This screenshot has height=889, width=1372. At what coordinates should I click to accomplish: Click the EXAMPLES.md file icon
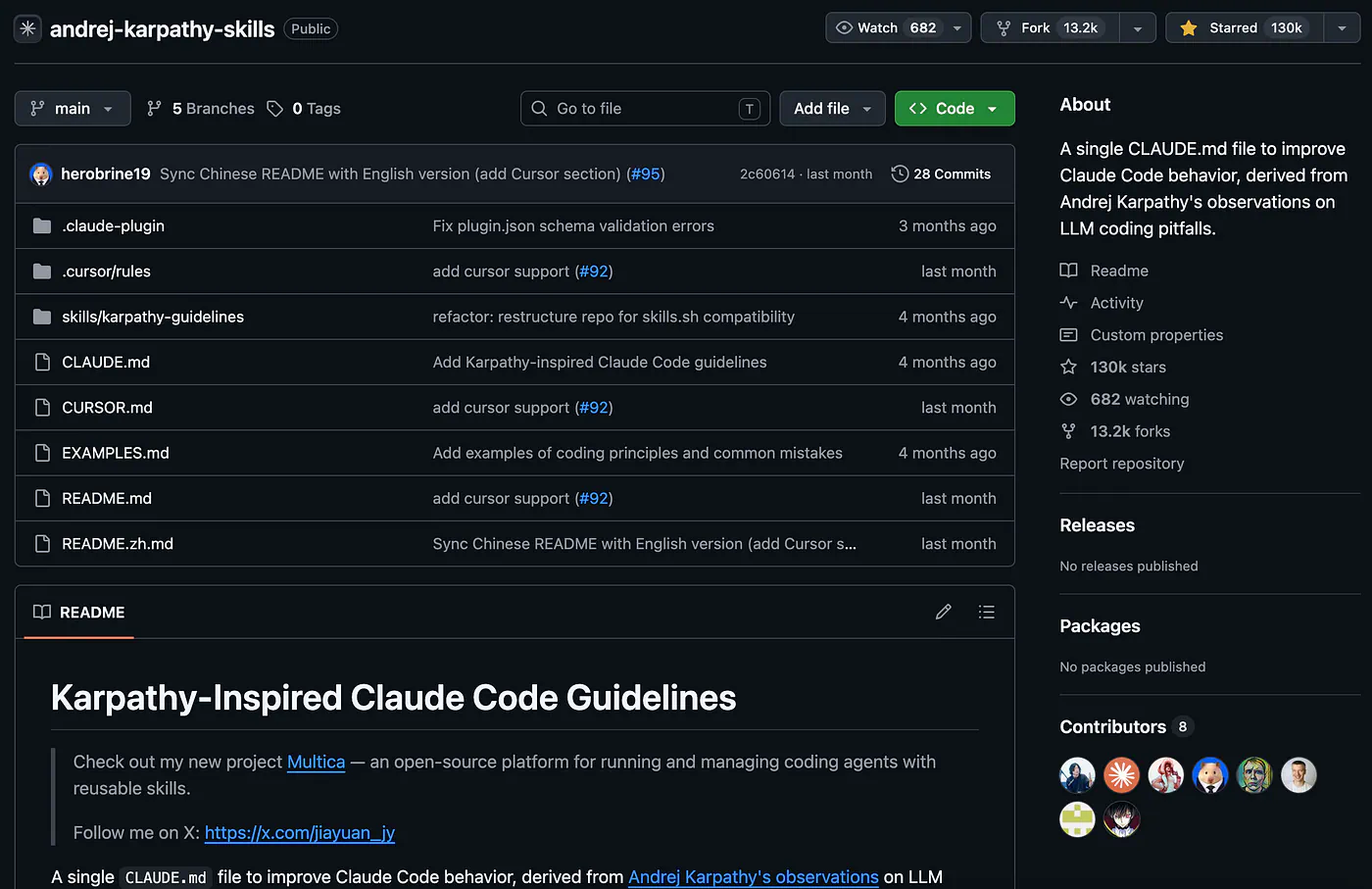[x=42, y=453]
